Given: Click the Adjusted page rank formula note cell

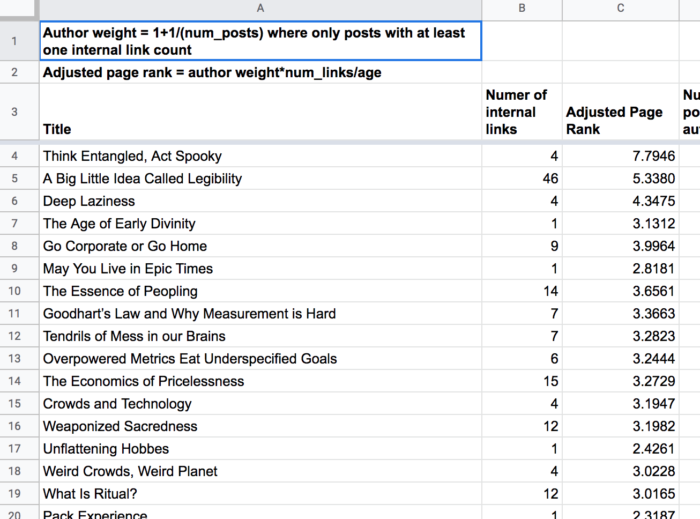Looking at the screenshot, I should click(x=260, y=73).
